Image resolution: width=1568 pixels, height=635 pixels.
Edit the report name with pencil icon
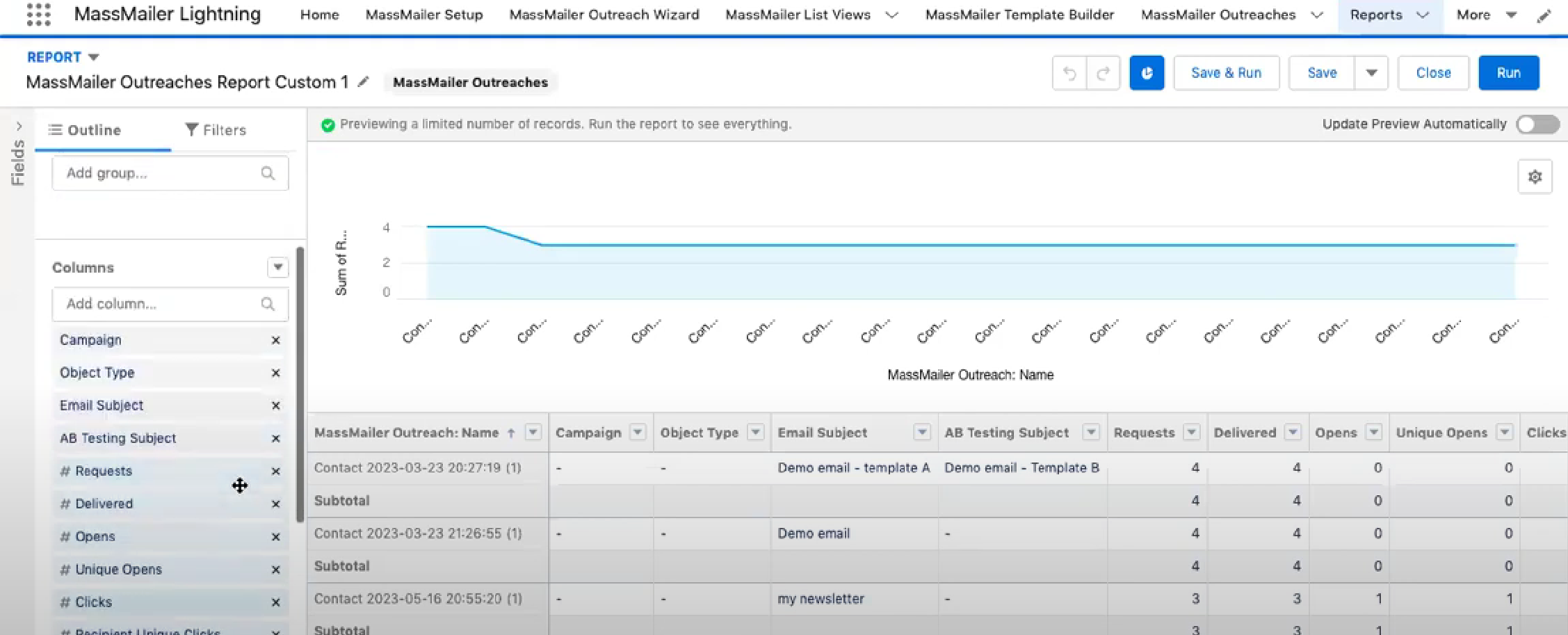[x=363, y=82]
